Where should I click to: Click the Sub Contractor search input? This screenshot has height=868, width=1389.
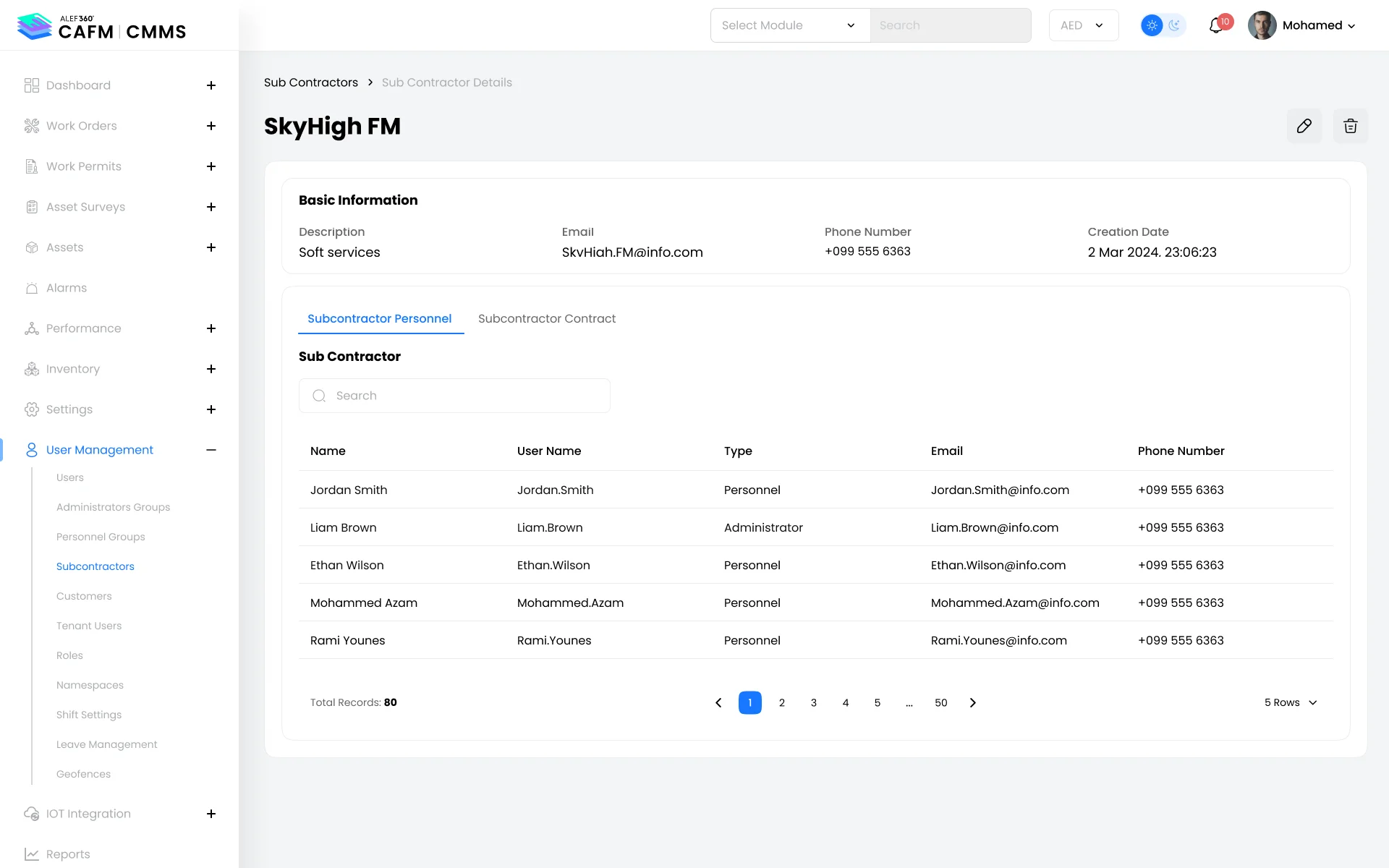click(454, 396)
